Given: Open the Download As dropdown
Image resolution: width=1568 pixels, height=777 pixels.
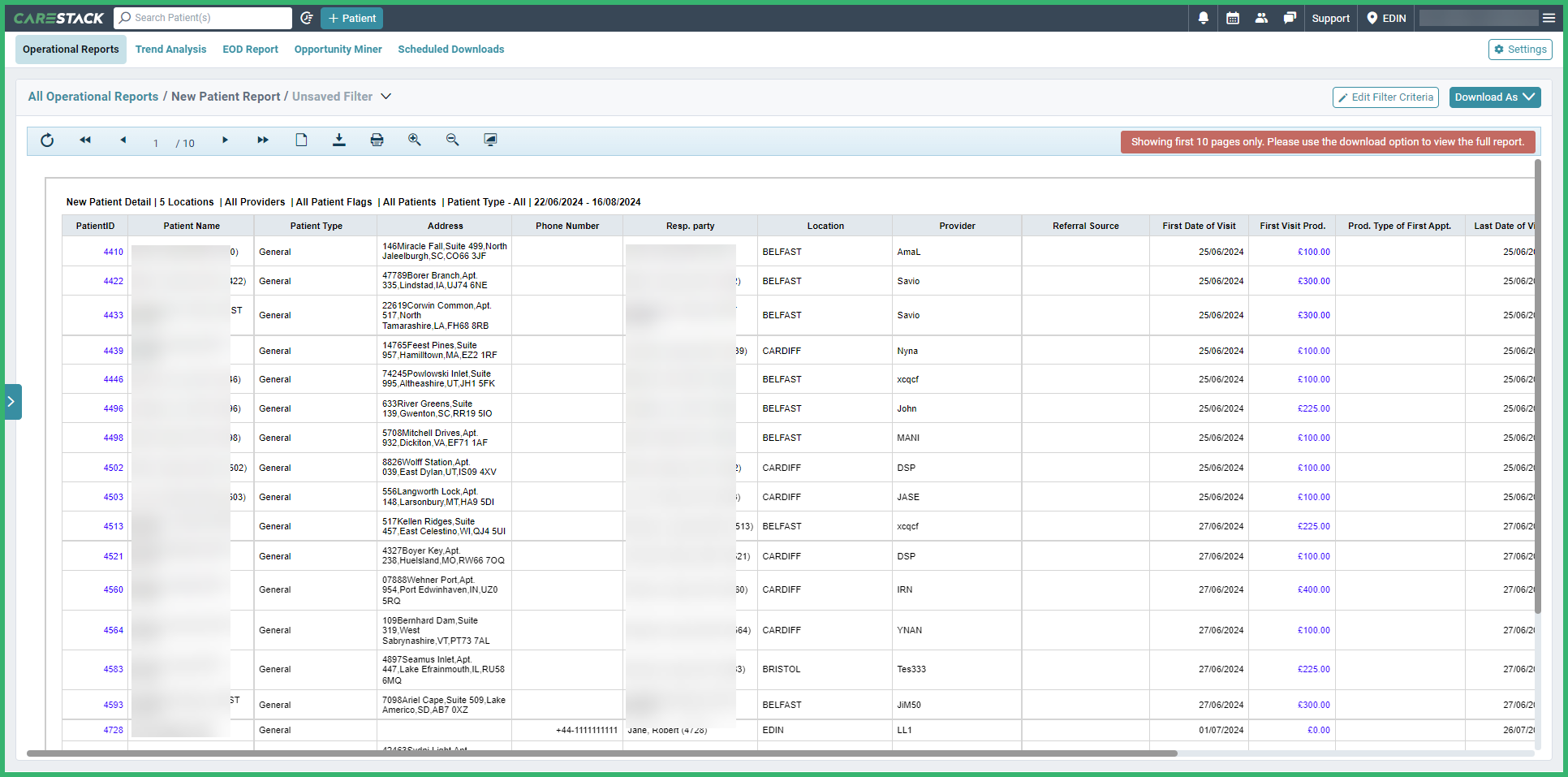Looking at the screenshot, I should (1495, 97).
